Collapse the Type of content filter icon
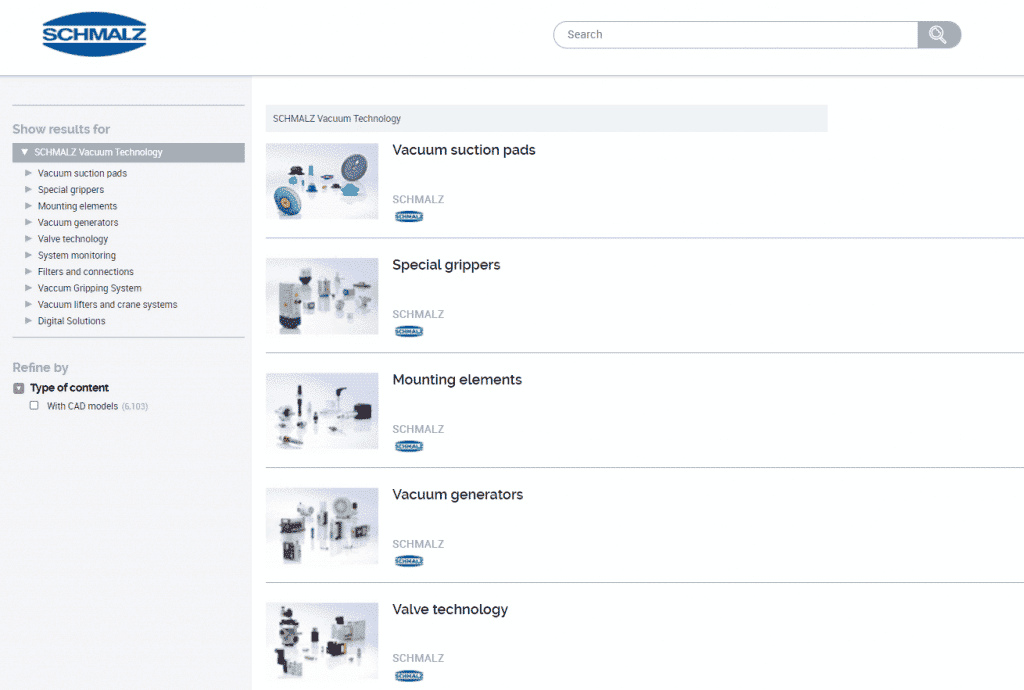This screenshot has height=690, width=1024. click(x=18, y=388)
